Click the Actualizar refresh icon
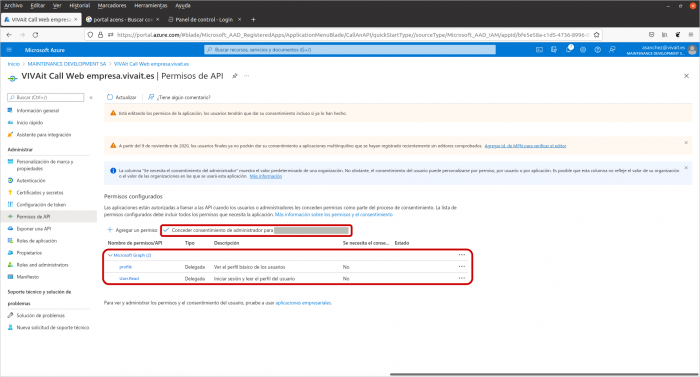The height and width of the screenshot is (377, 700). coord(110,97)
